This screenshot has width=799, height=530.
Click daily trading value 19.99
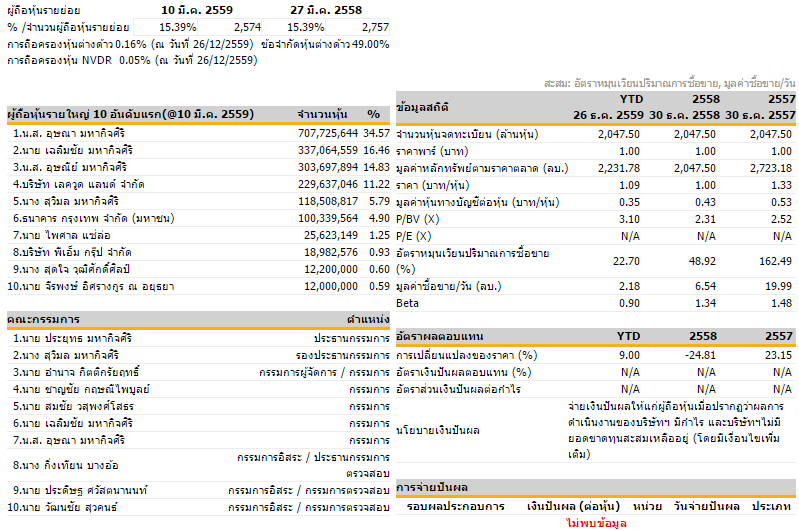coord(778,286)
